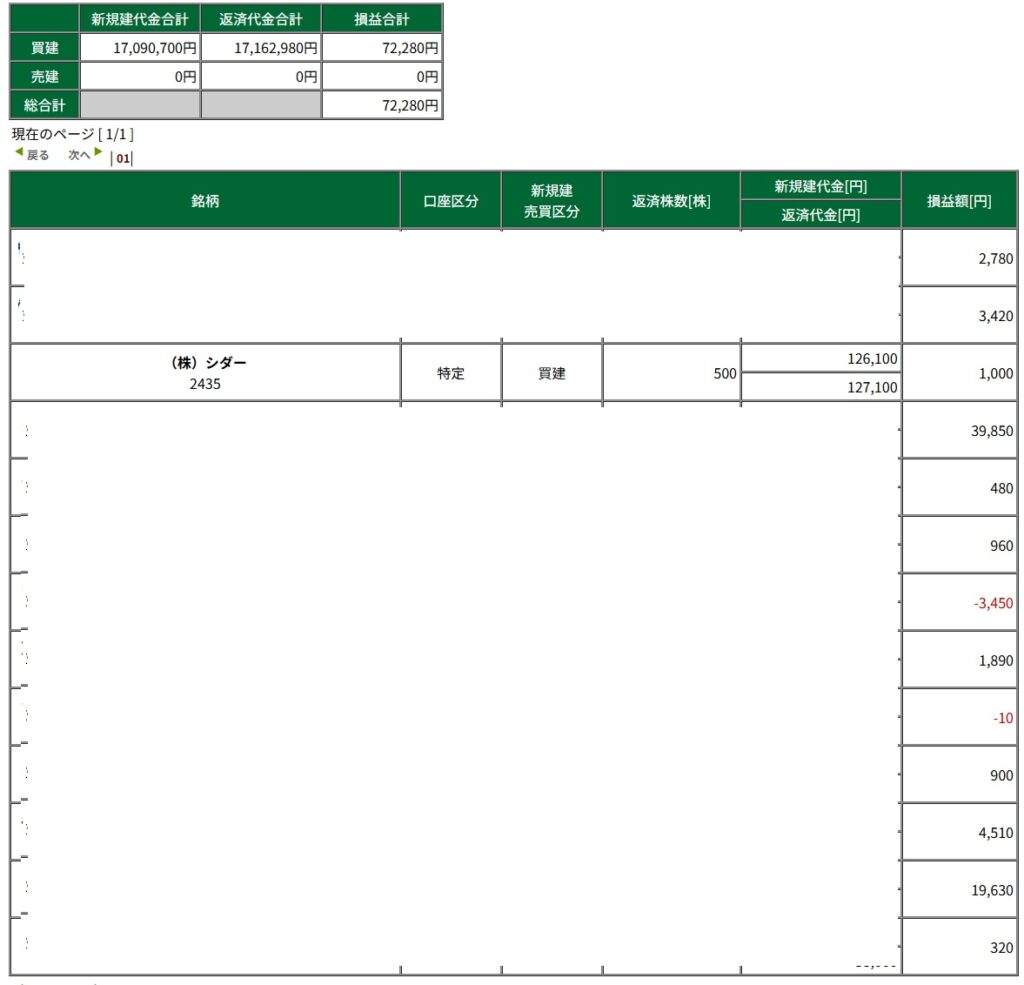1024x985 pixels.
Task: Click the 特定 account type cell
Action: pos(451,373)
